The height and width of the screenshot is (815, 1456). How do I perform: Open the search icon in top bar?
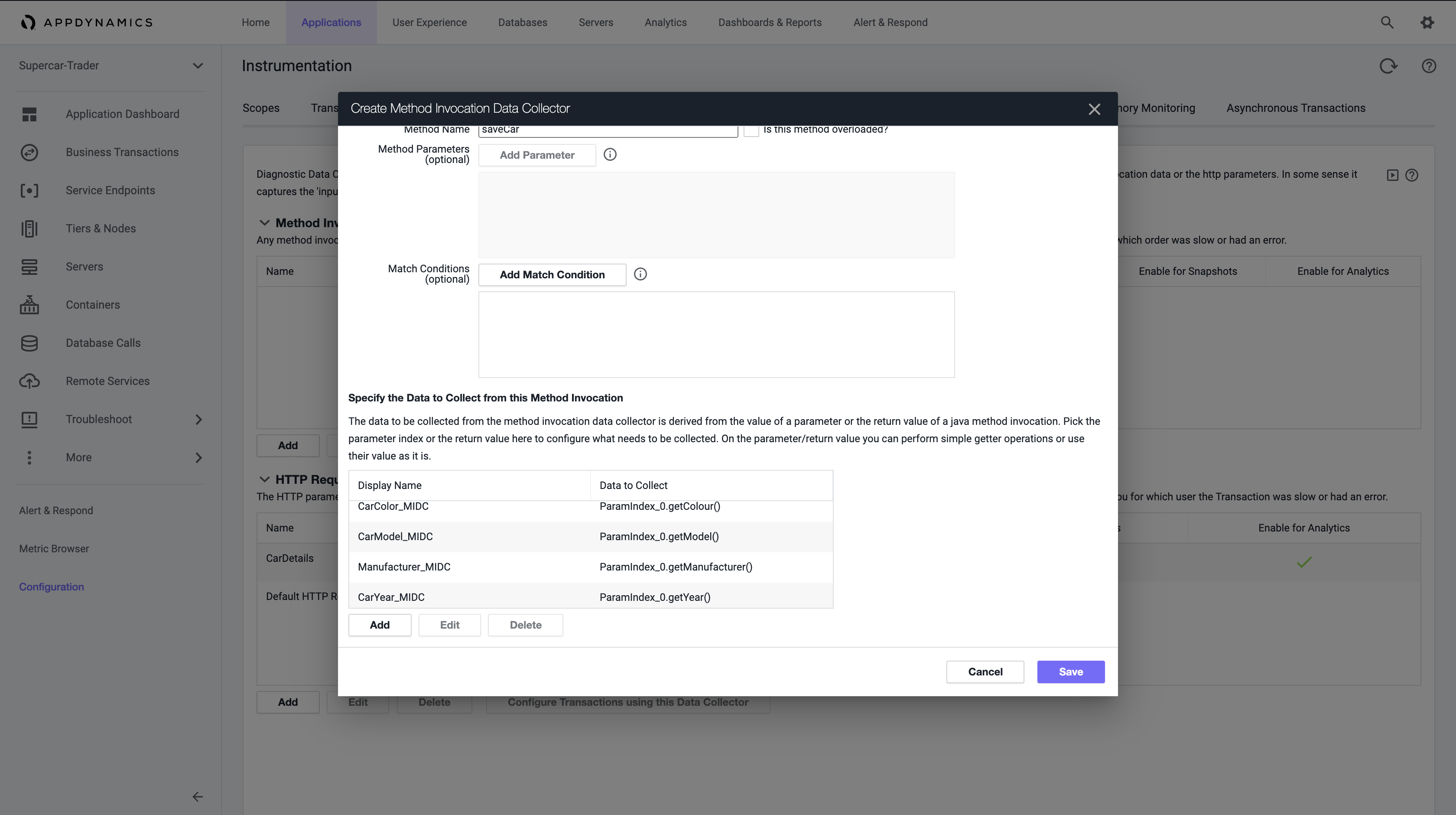(1387, 22)
